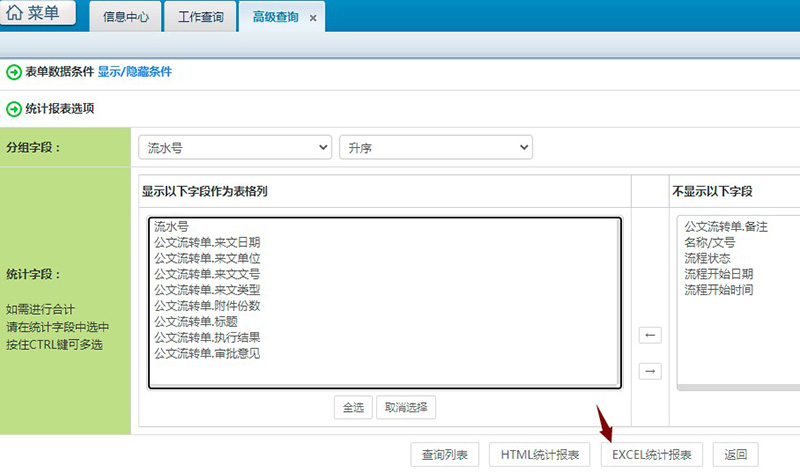Select 公文流转单.审批意见 list item
The height and width of the screenshot is (473, 800).
(384, 353)
